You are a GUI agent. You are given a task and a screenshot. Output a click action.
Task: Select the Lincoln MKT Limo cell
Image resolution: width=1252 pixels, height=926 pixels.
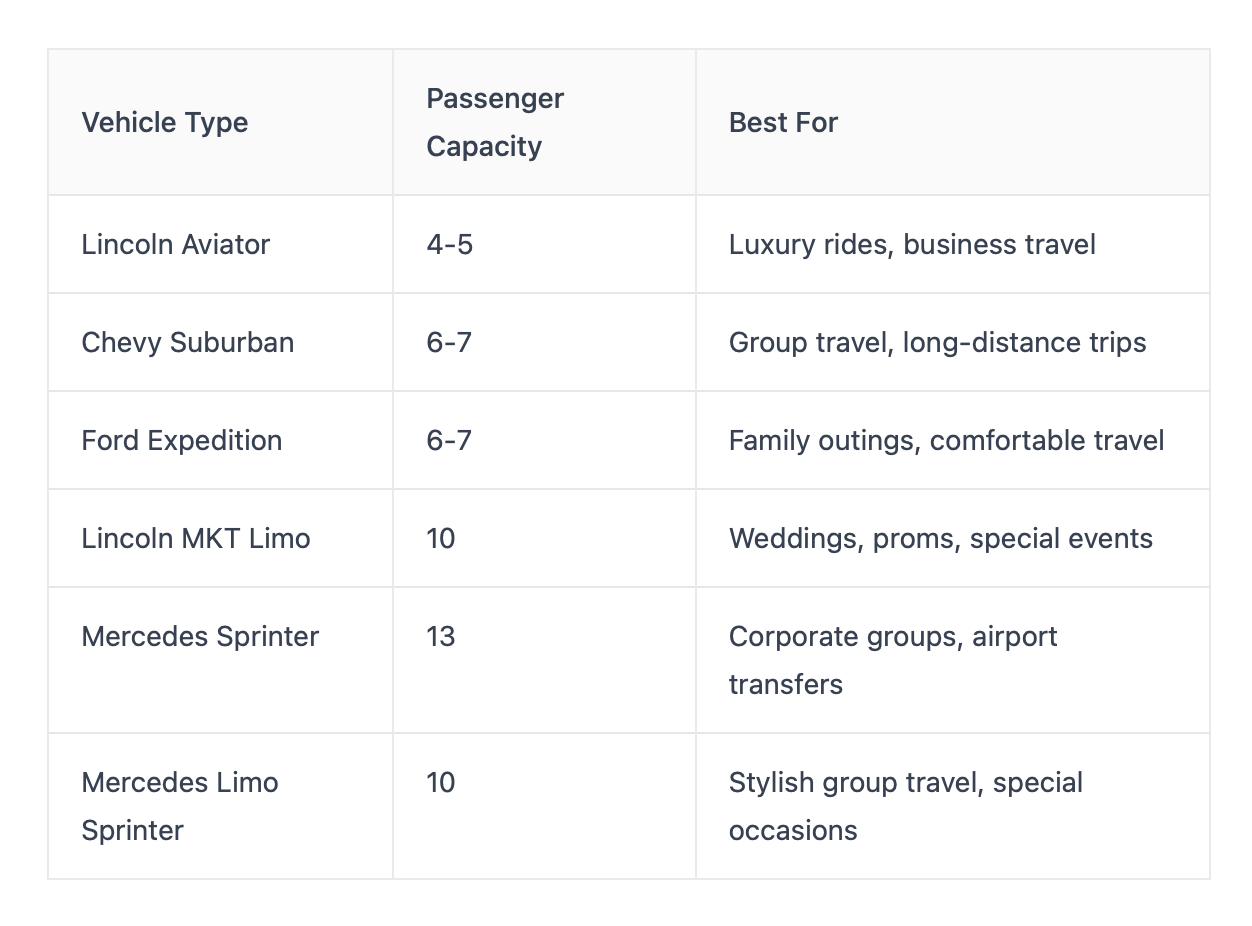point(220,538)
